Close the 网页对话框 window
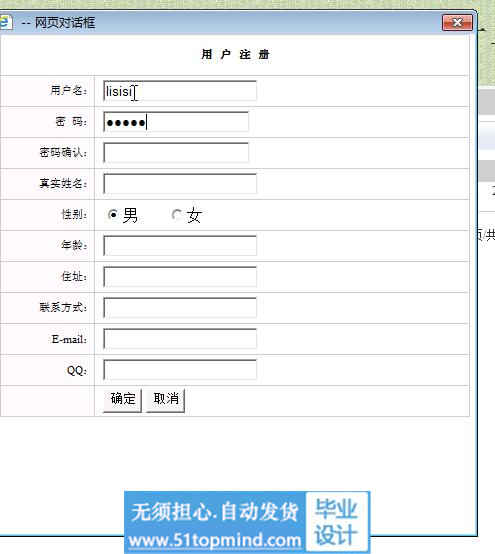 (x=457, y=23)
